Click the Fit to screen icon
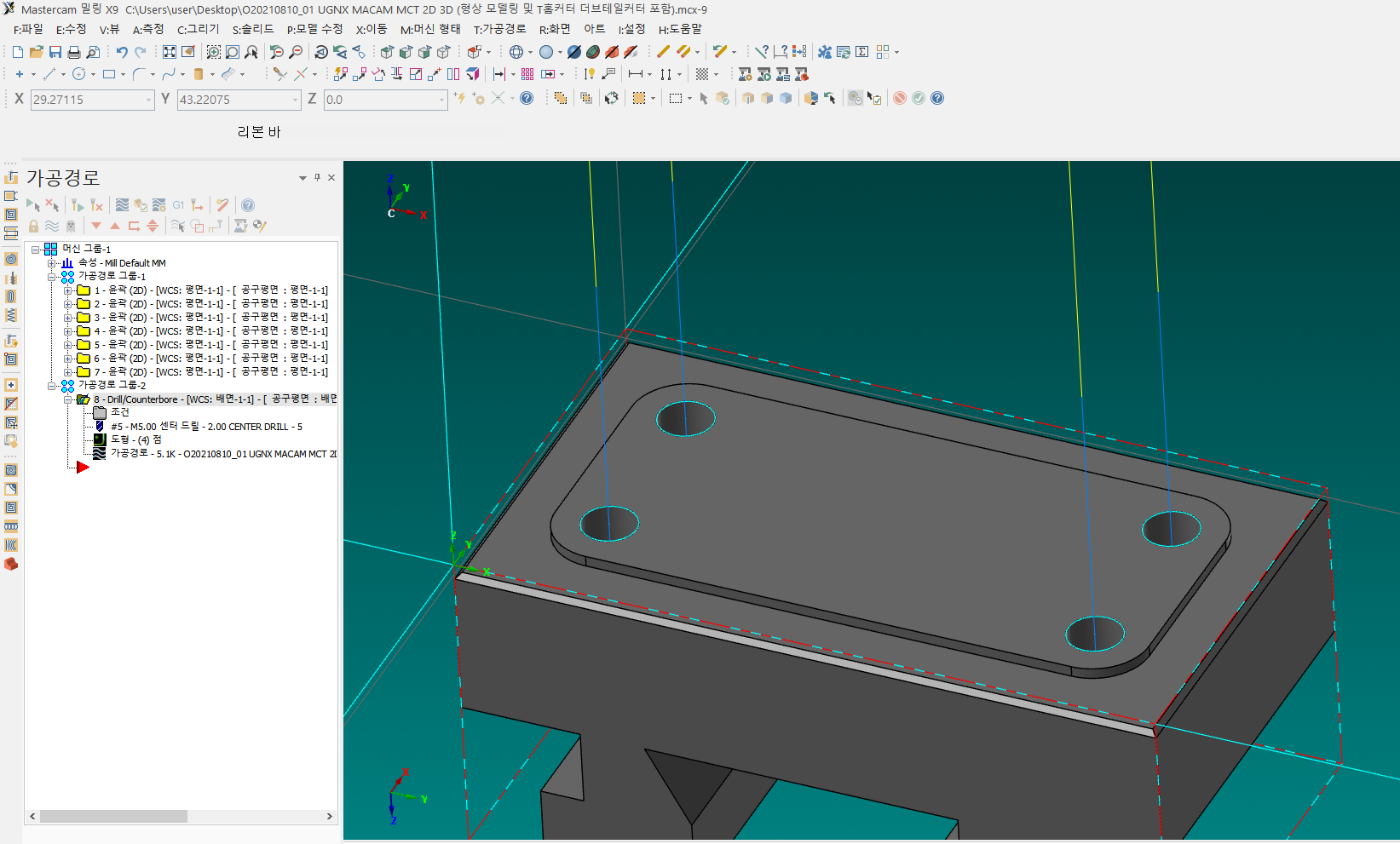 coord(170,52)
